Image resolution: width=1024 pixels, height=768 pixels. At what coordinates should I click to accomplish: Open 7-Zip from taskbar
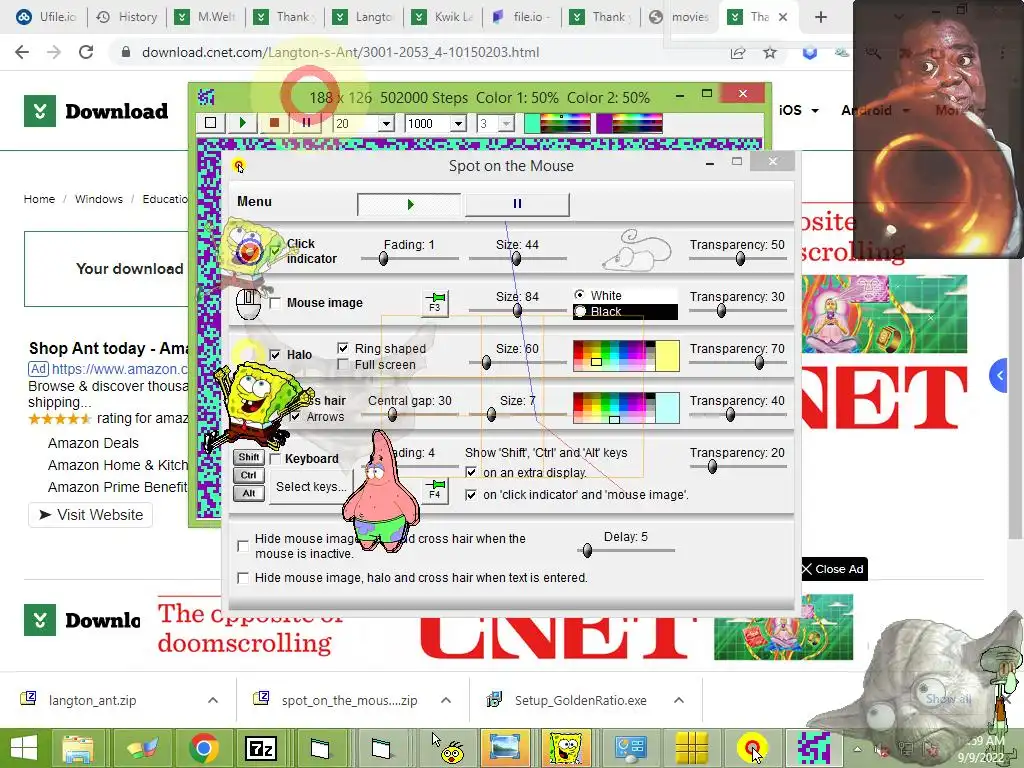(261, 748)
